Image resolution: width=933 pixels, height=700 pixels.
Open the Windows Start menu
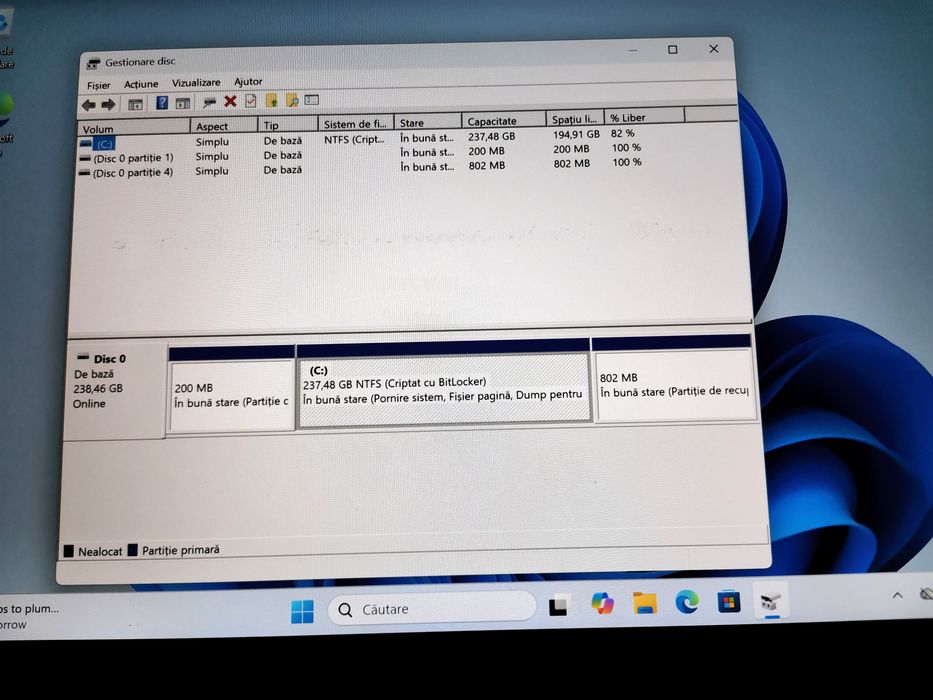(x=302, y=612)
